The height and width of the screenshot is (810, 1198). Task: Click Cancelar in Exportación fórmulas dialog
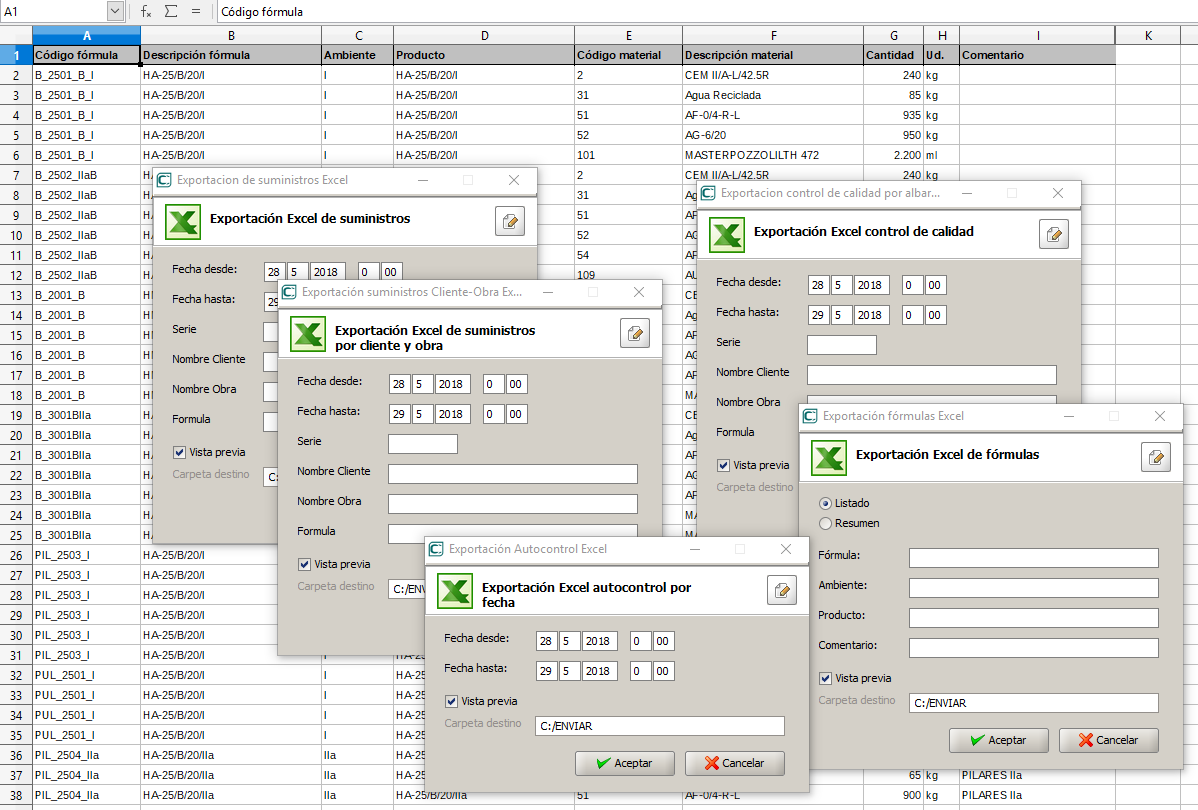(x=1109, y=740)
